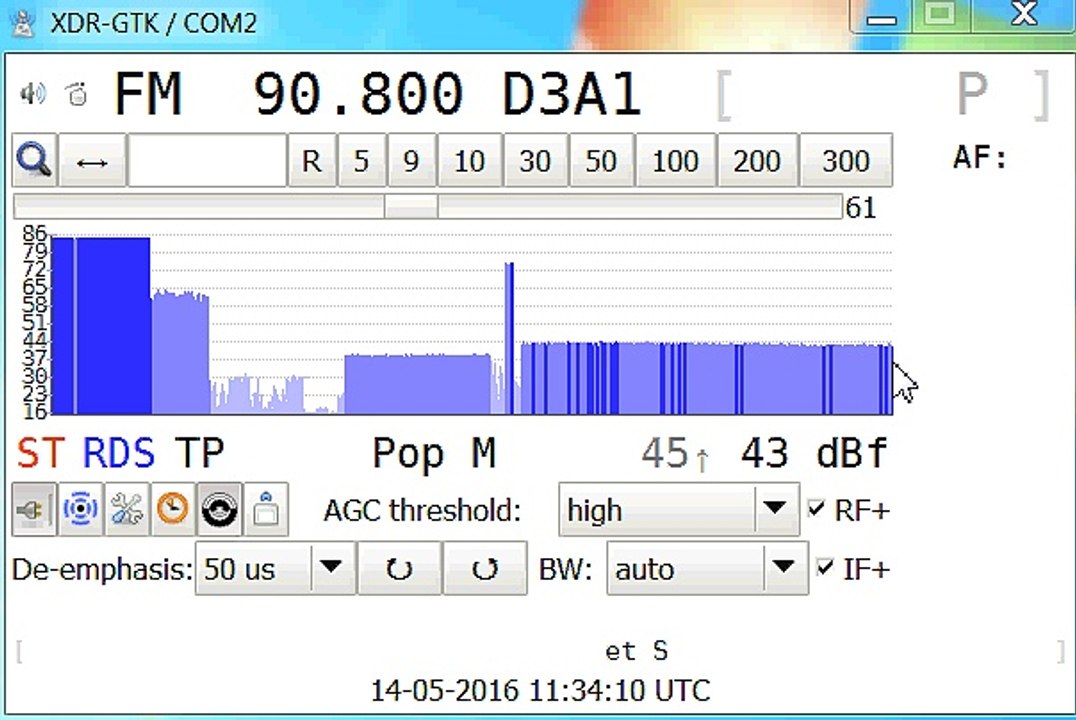Click the TP traffic programme indicator
Viewport: 1076px width, 720px height.
click(x=199, y=453)
